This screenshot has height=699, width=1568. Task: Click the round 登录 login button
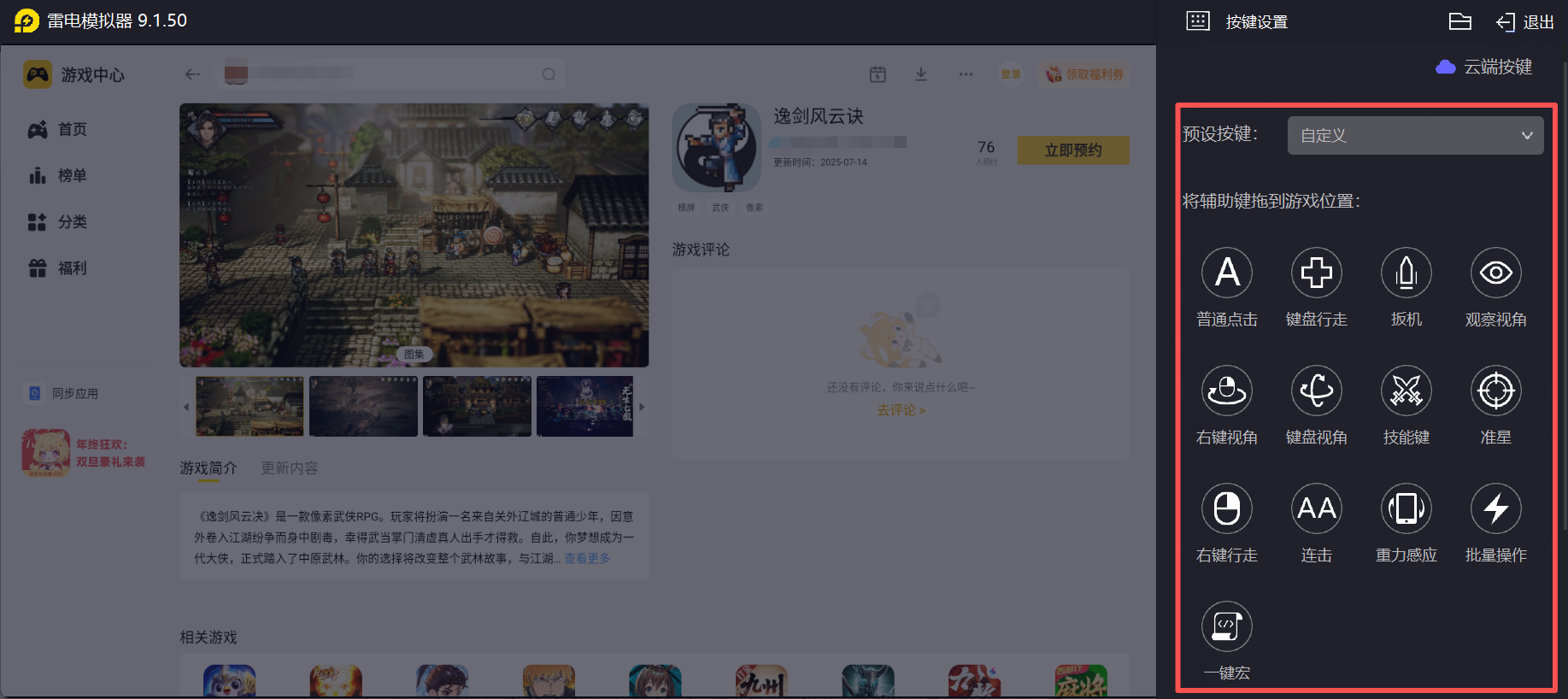click(x=1011, y=74)
